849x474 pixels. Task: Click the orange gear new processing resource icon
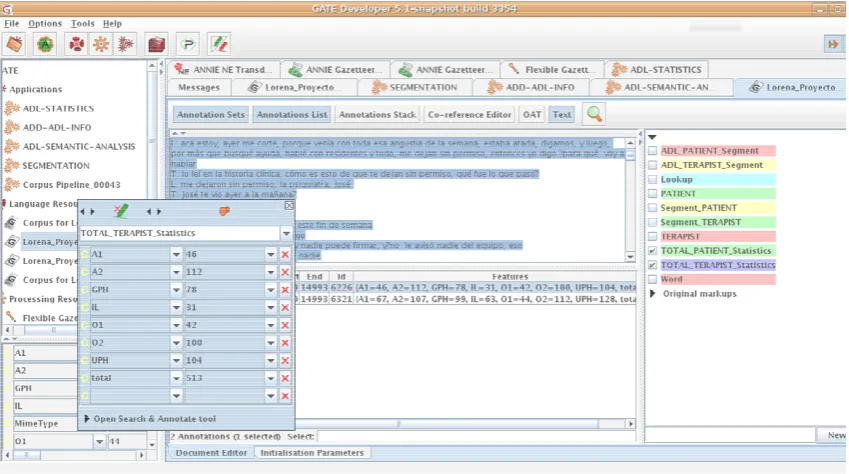tap(101, 44)
